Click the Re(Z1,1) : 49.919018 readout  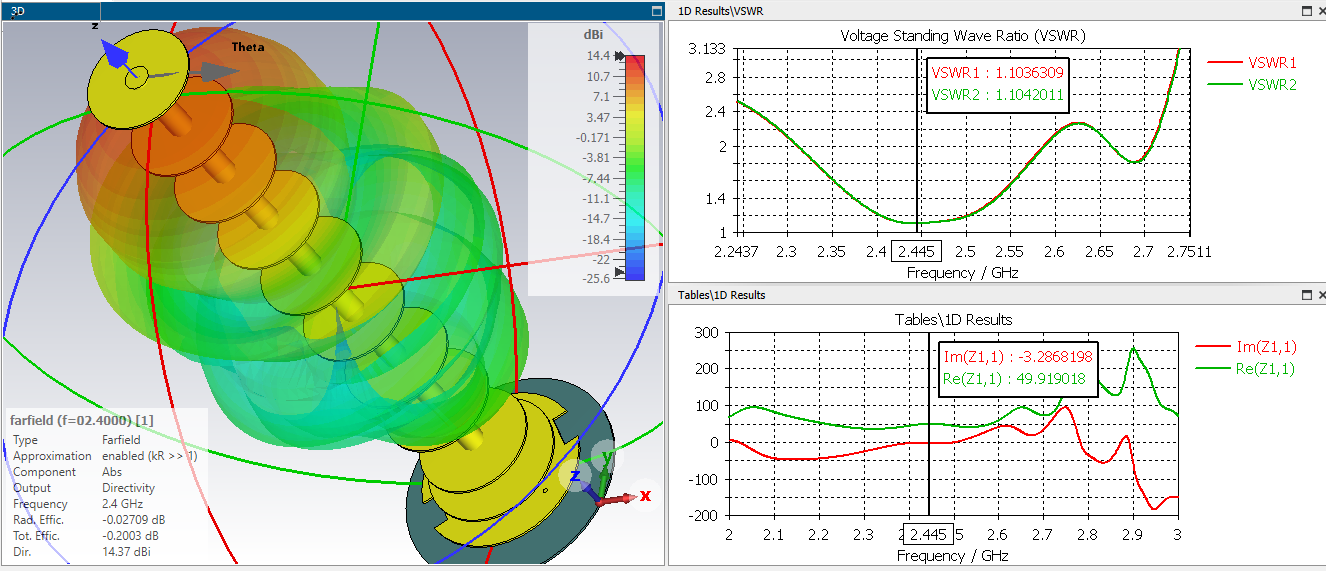click(1016, 380)
